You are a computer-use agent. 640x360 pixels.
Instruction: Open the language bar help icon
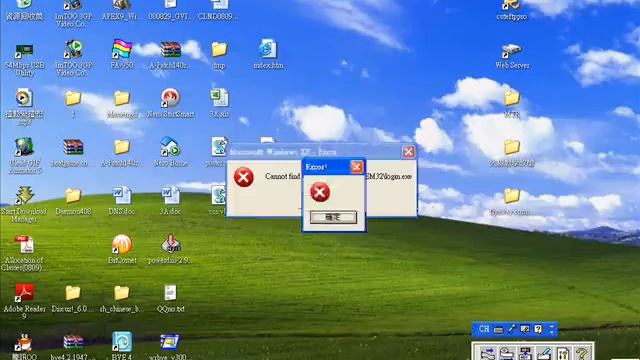tap(538, 329)
